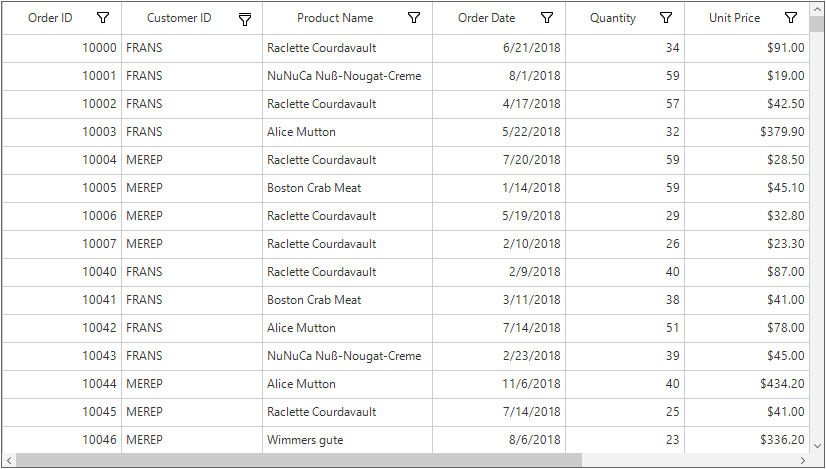Select the unit price $91.00 cell
Image resolution: width=826 pixels, height=469 pixels.
[x=747, y=48]
